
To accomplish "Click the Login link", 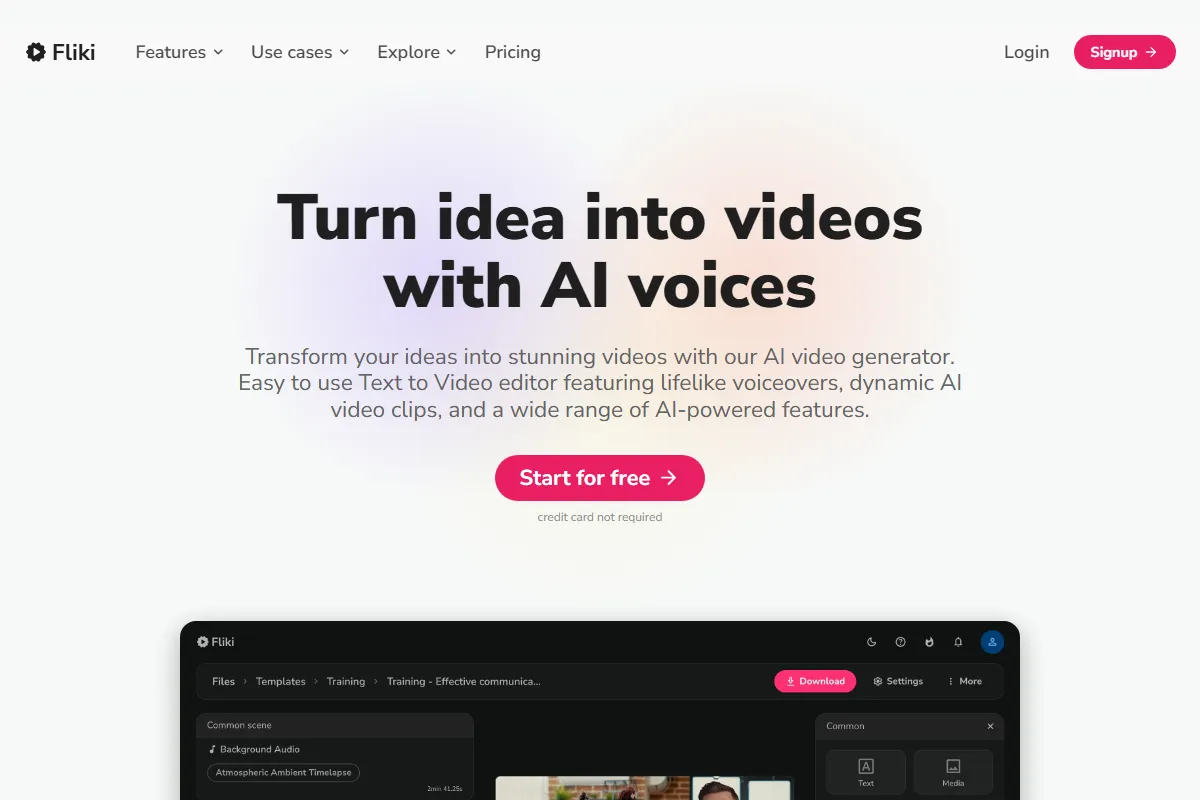I will [1027, 52].
